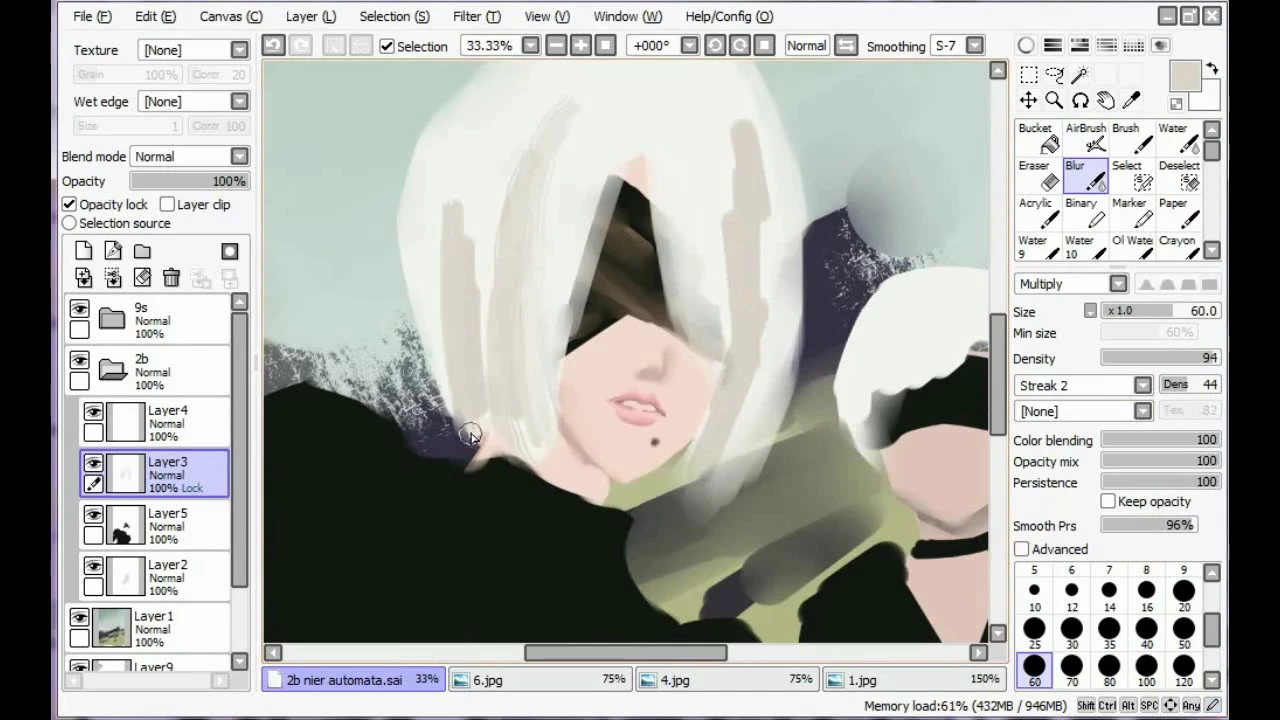Hide the 9s folder layer
The image size is (1280, 720).
tap(79, 309)
